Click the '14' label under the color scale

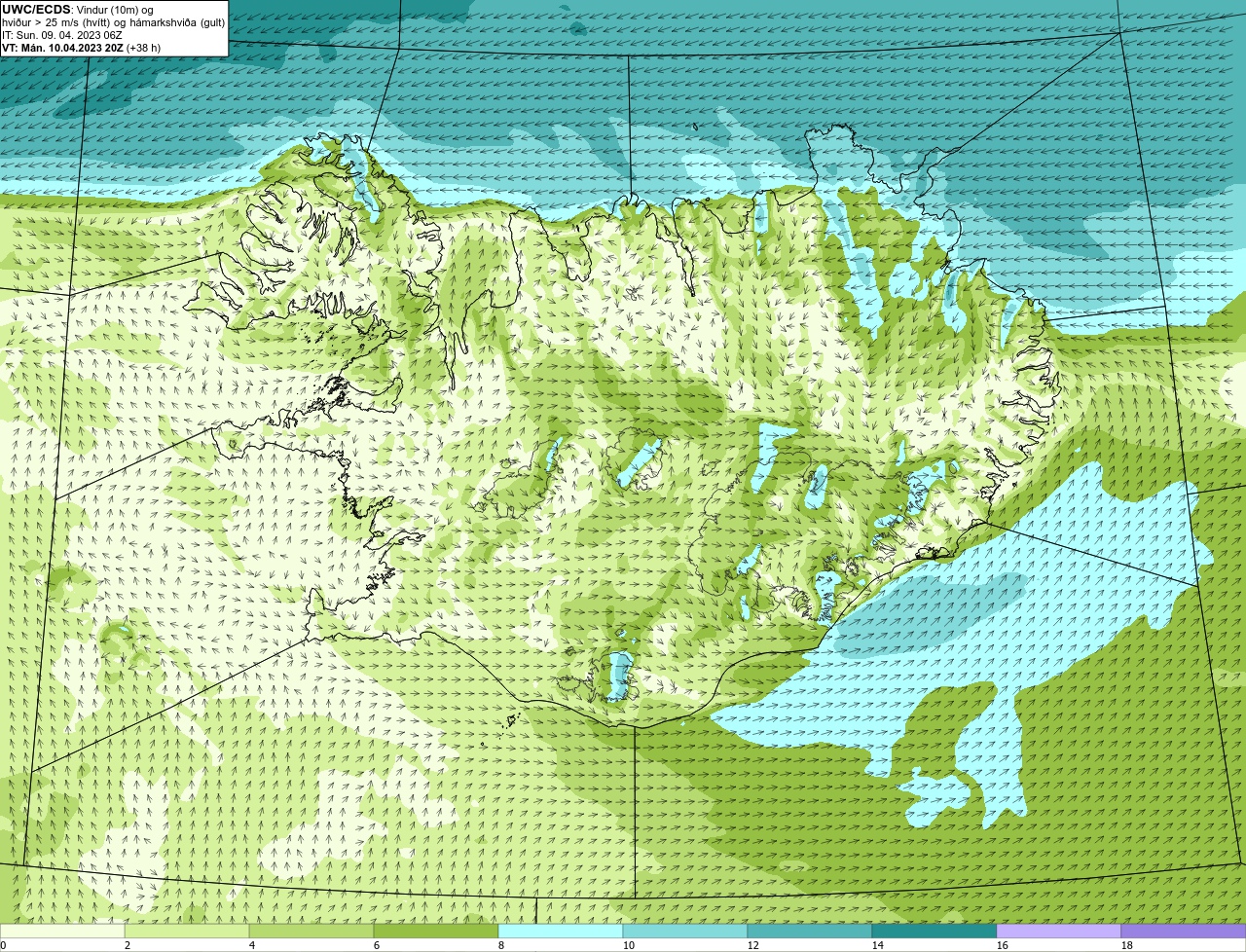click(x=878, y=945)
